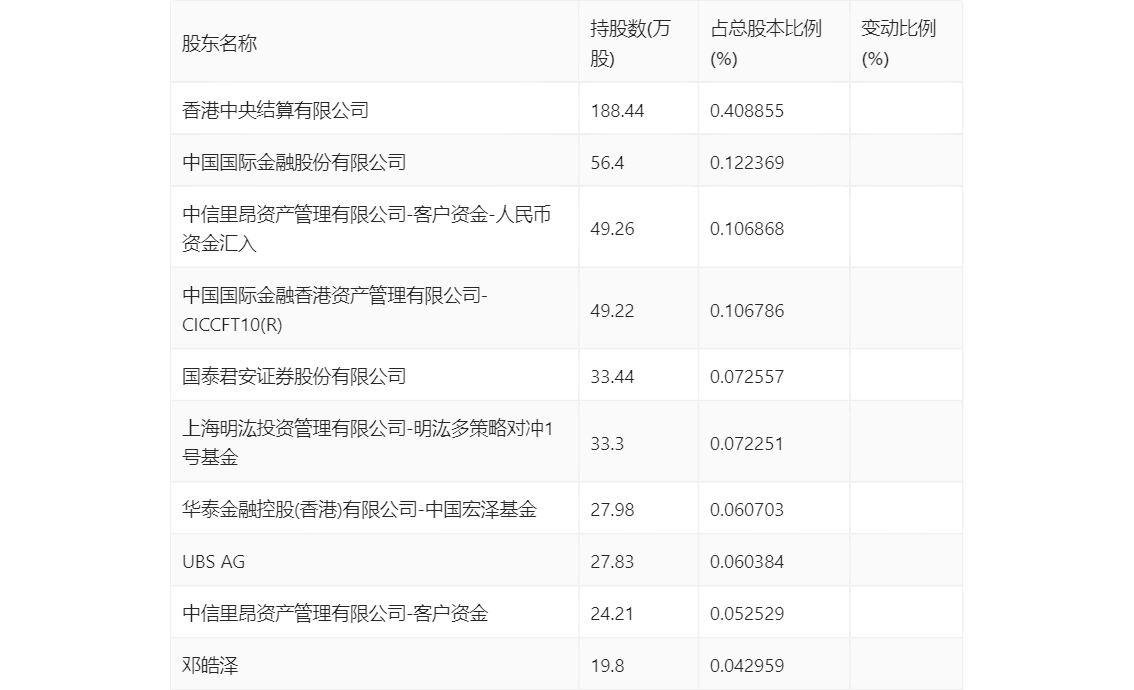Image resolution: width=1134 pixels, height=690 pixels.
Task: Click the 0.072251 percentage cell
Action: [746, 444]
